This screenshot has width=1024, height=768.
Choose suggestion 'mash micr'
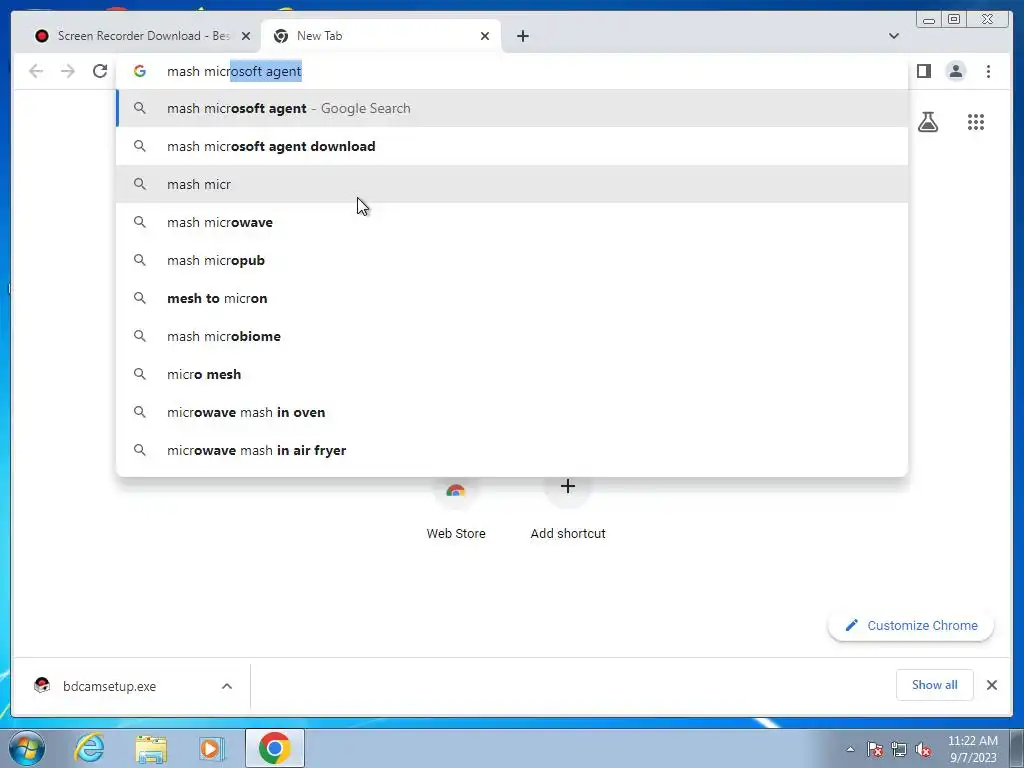point(512,184)
